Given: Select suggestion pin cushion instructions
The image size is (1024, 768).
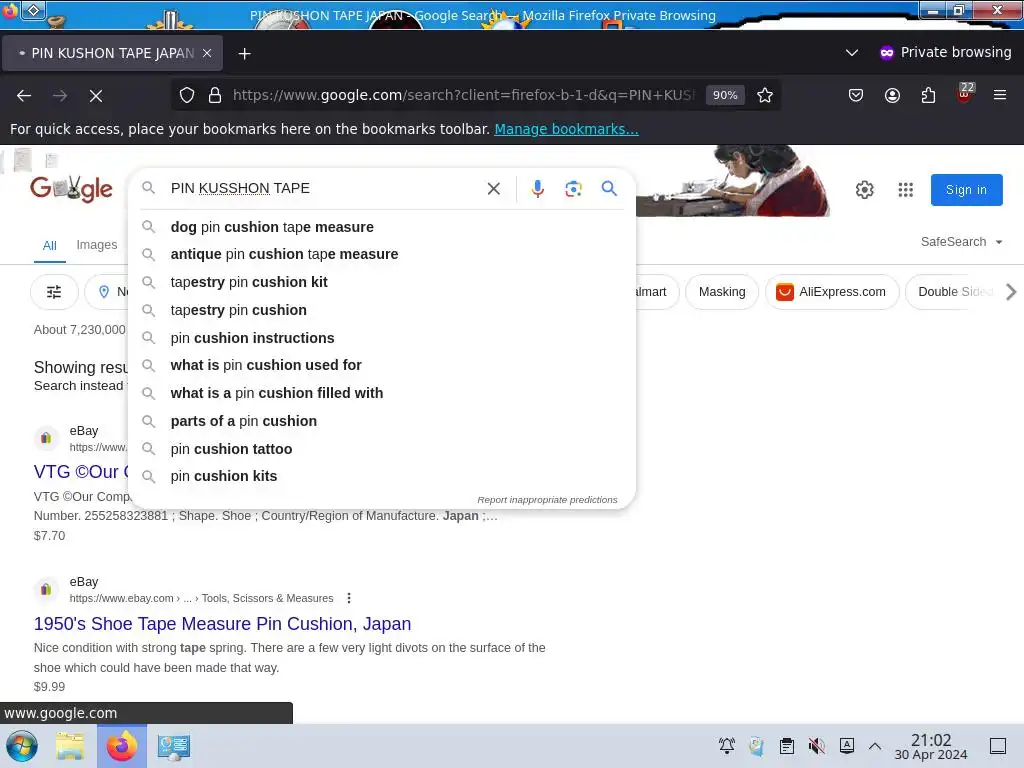Looking at the screenshot, I should pyautogui.click(x=382, y=338).
